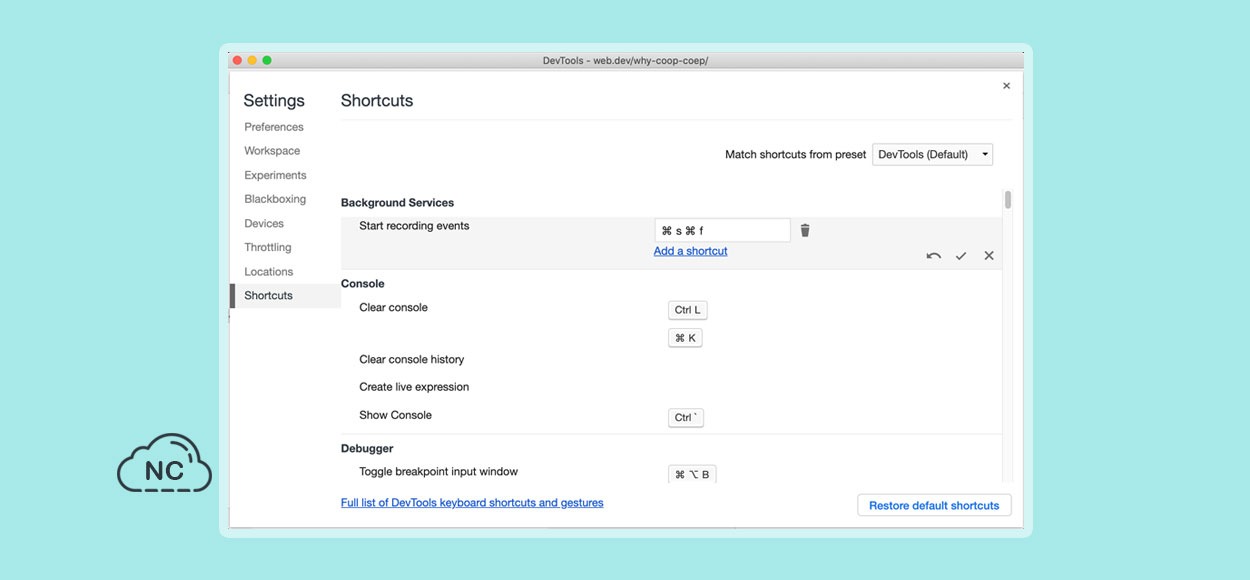Open the Locations settings tab

[x=269, y=271]
